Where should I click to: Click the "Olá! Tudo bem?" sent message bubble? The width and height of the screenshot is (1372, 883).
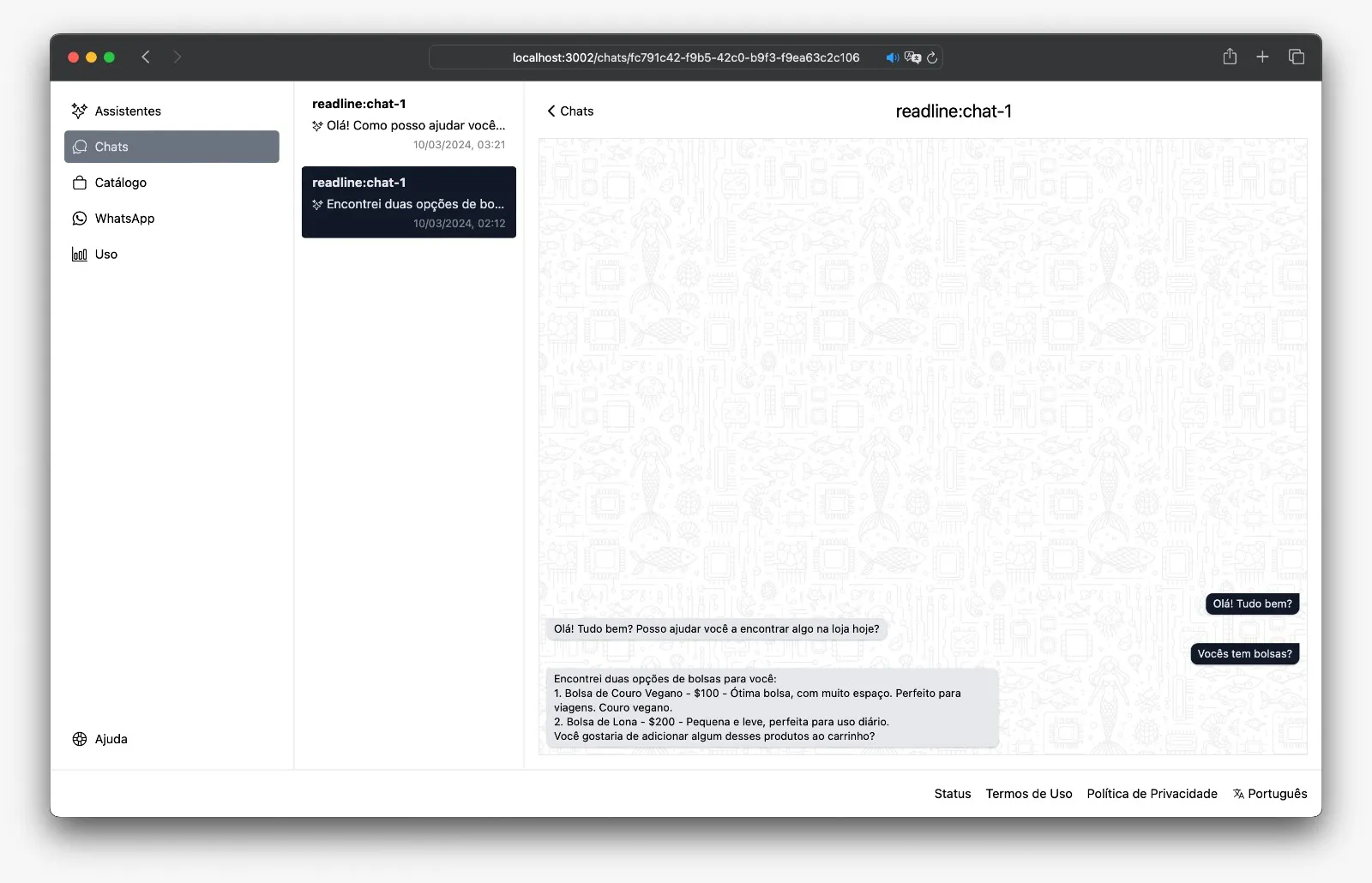pos(1252,604)
